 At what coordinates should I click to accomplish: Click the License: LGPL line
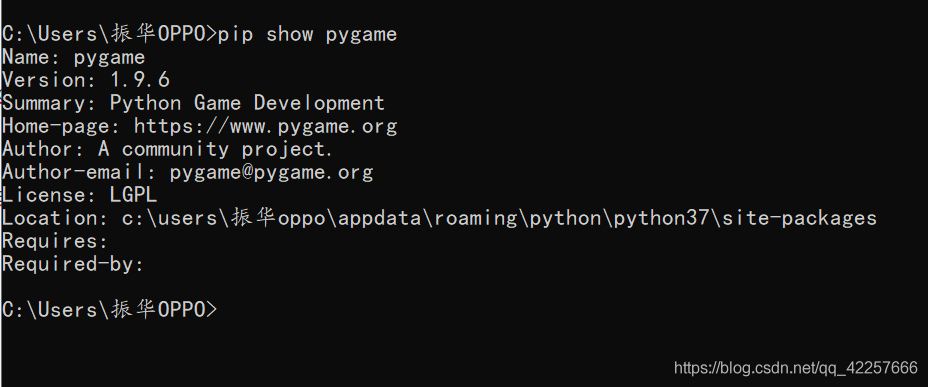[x=79, y=195]
